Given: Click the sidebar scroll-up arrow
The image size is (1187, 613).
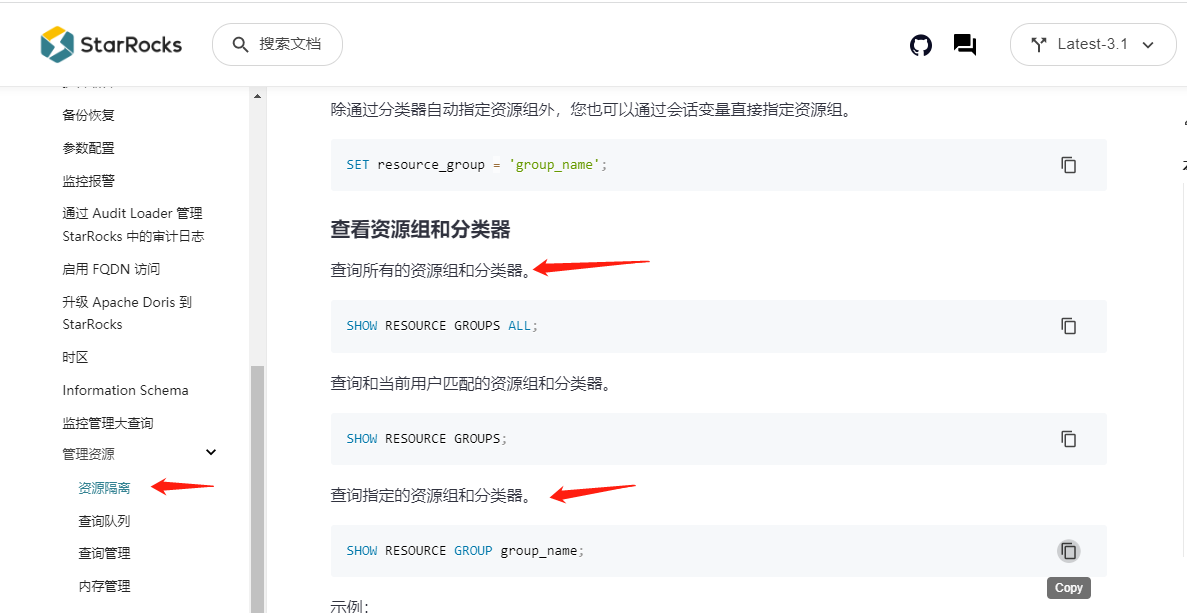Looking at the screenshot, I should (257, 97).
